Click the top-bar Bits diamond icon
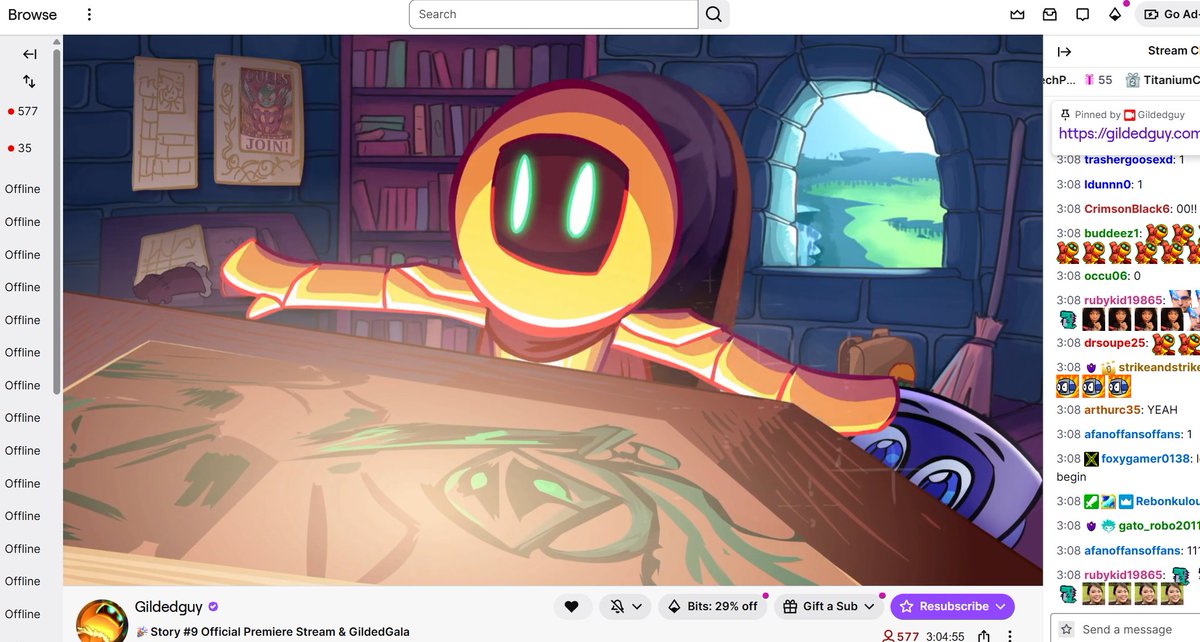 1115,15
